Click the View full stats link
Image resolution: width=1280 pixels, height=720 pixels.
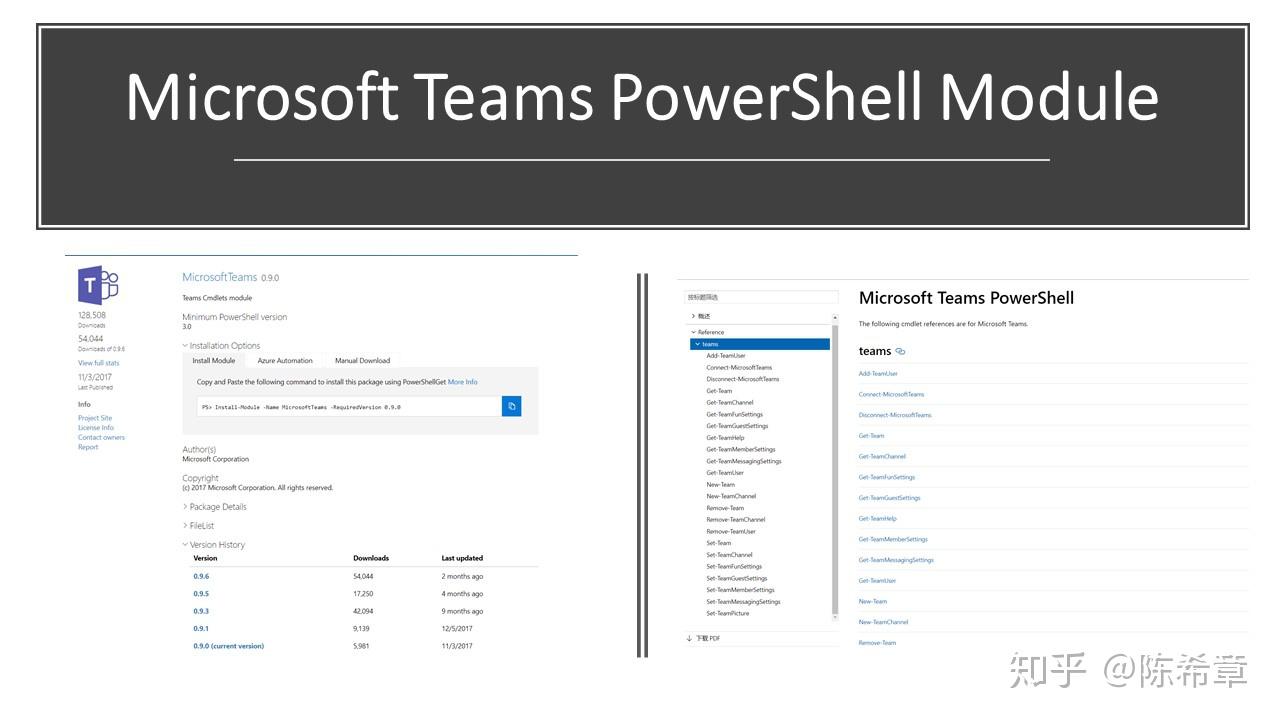click(x=98, y=363)
